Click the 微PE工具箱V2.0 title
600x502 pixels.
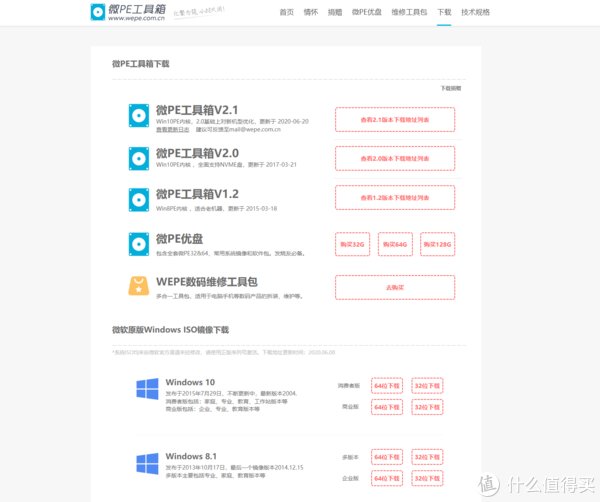pyautogui.click(x=197, y=153)
